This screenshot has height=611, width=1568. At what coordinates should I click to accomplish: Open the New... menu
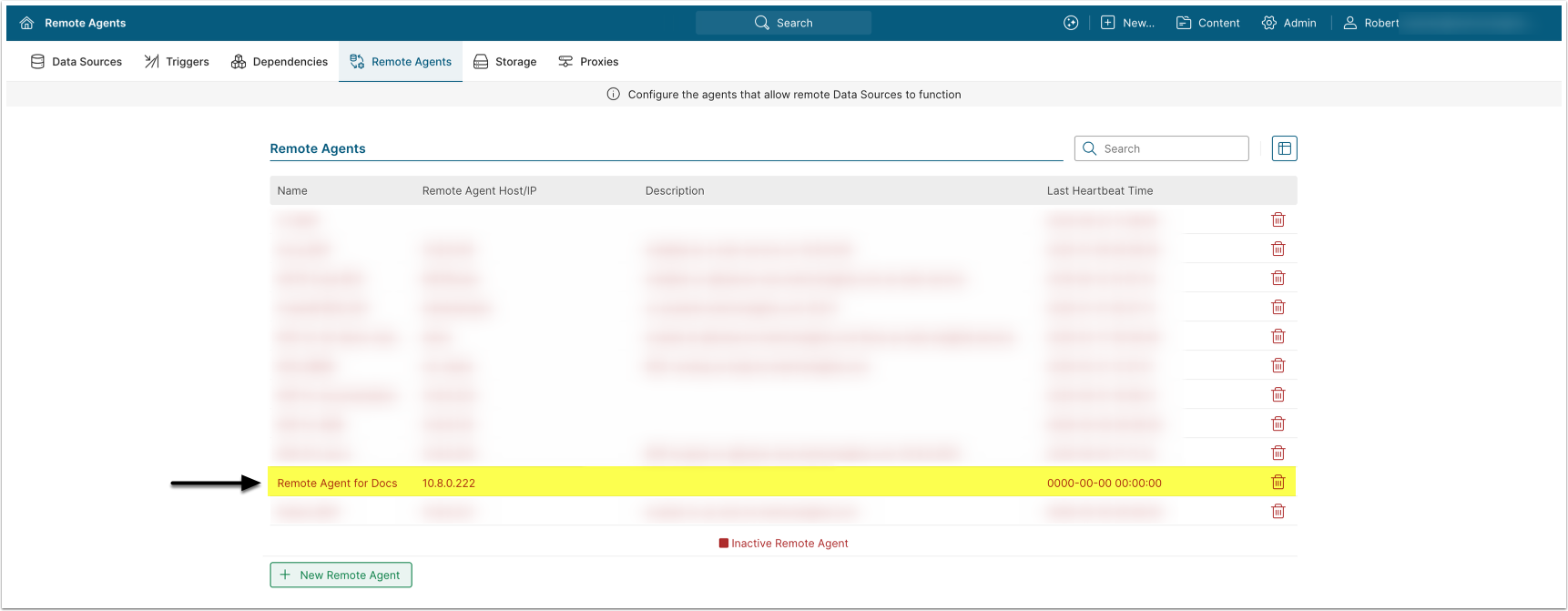pos(1127,23)
